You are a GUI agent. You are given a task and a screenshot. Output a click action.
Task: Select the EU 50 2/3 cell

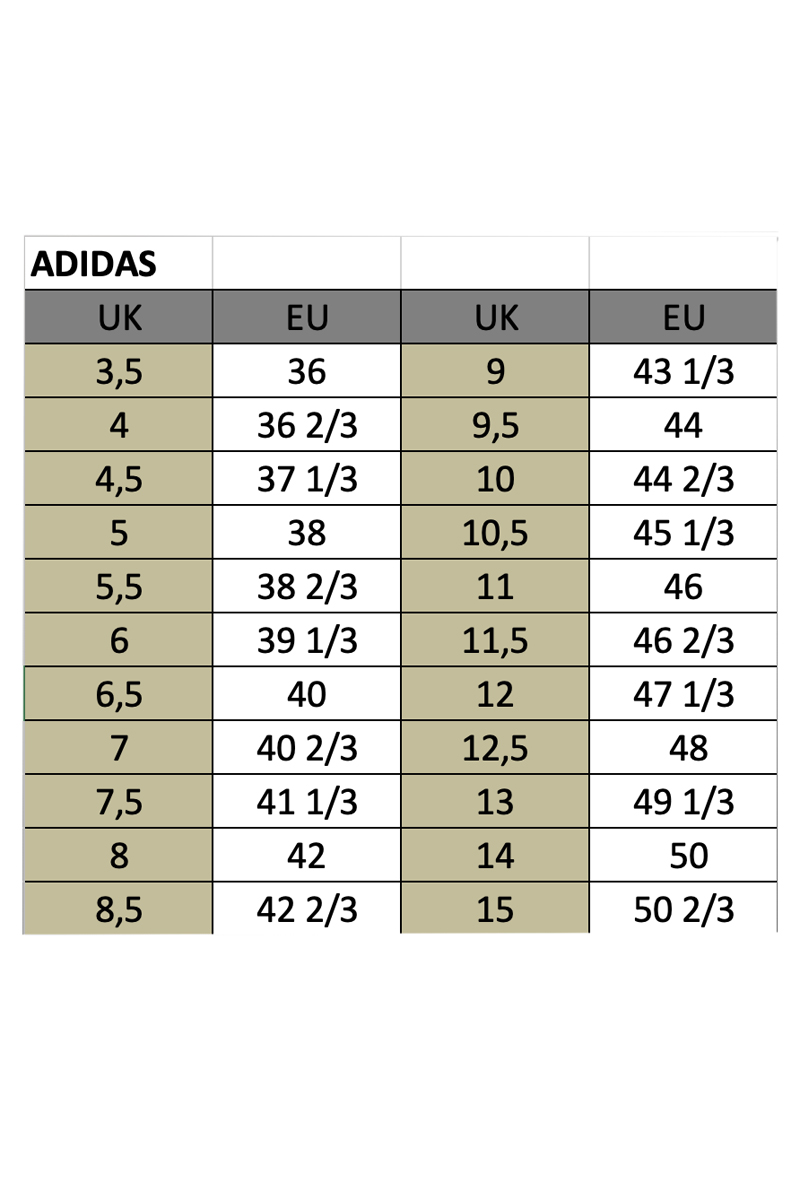click(684, 910)
